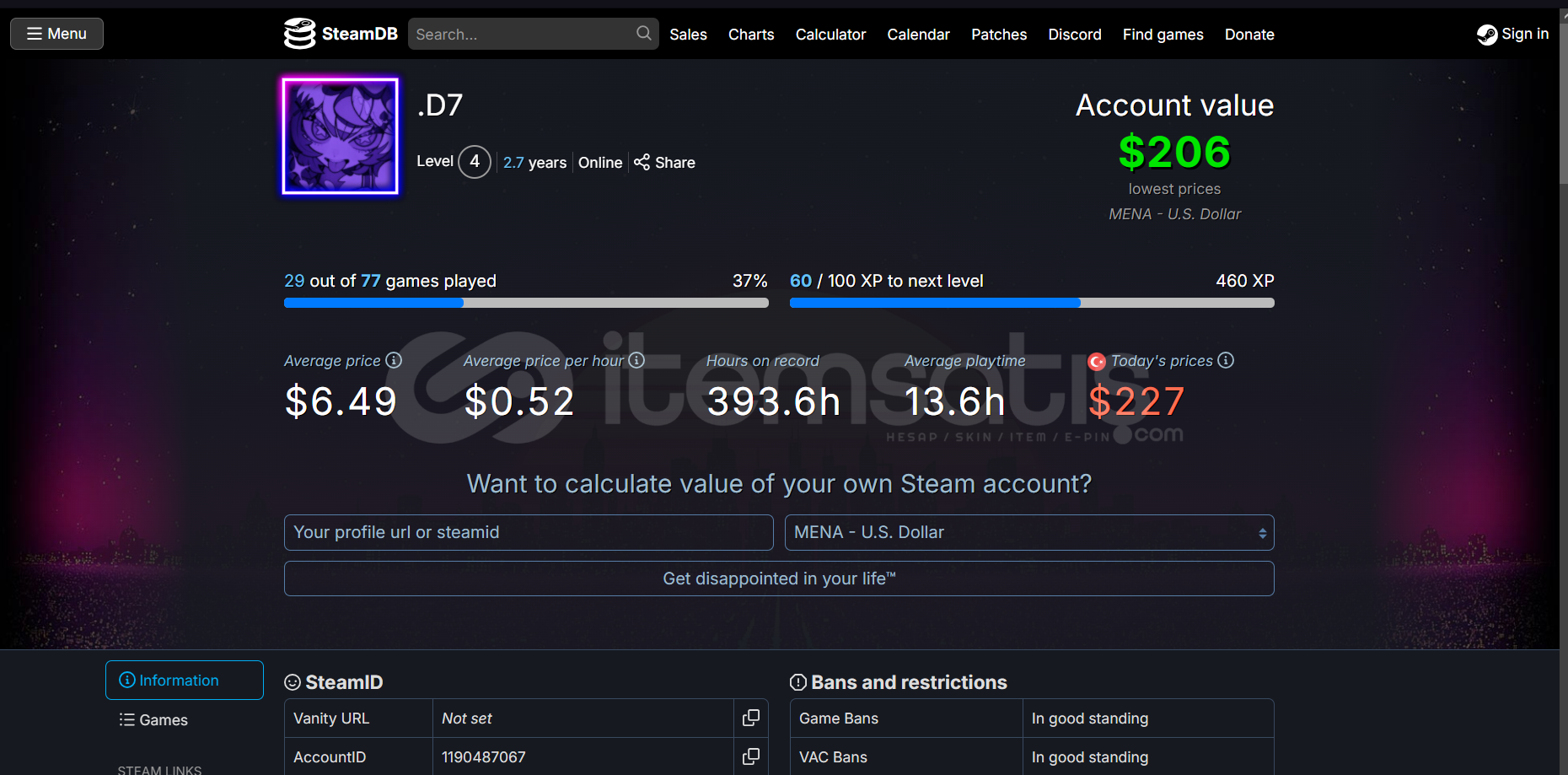Open the Charts page
Viewport: 1568px width, 775px height.
[x=751, y=35]
